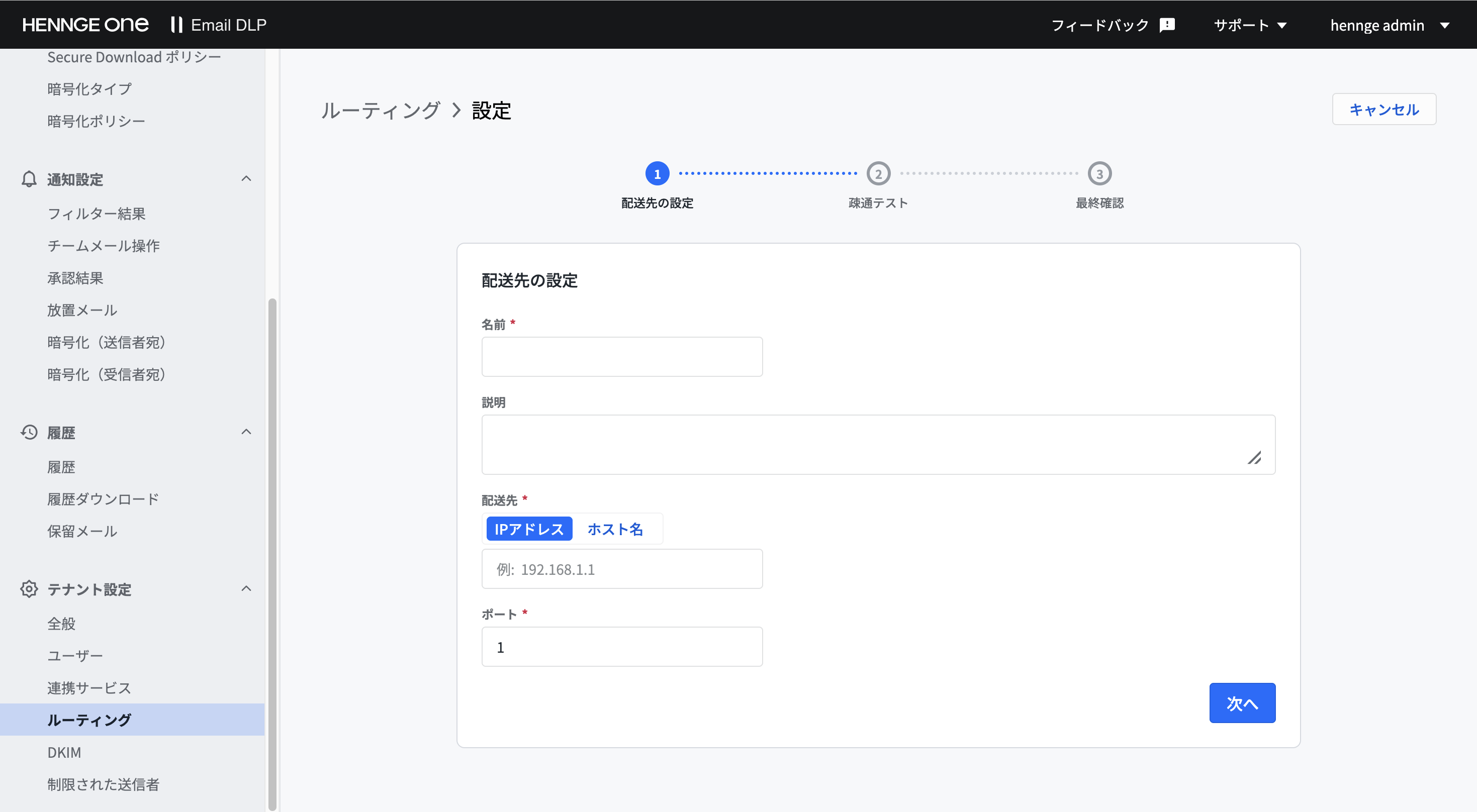Open 履歴ダウンロード in the sidebar
1477x812 pixels.
(103, 499)
